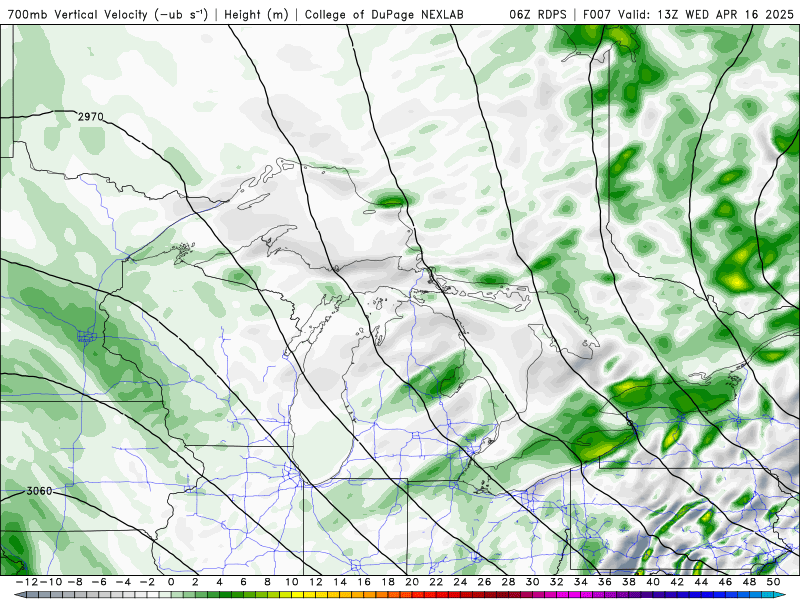Click the 12 value on the color scale
The image size is (800, 600).
(316, 582)
